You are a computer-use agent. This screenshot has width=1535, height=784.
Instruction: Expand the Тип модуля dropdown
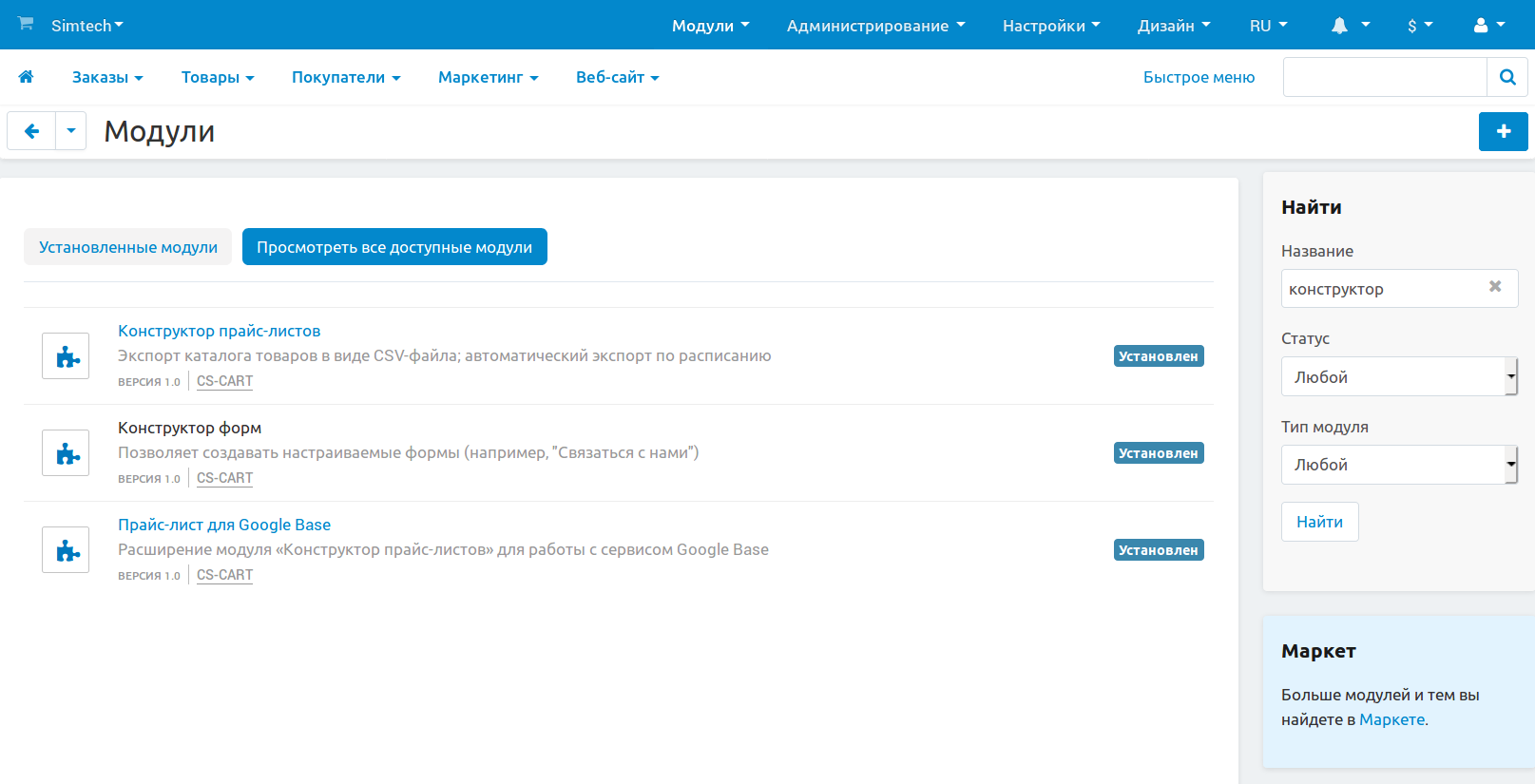pos(1399,465)
